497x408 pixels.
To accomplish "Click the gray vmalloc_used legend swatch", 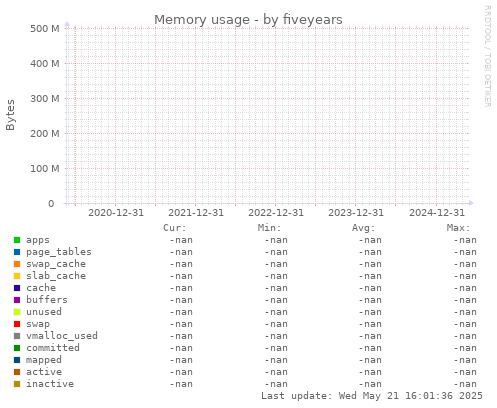I will tap(17, 336).
